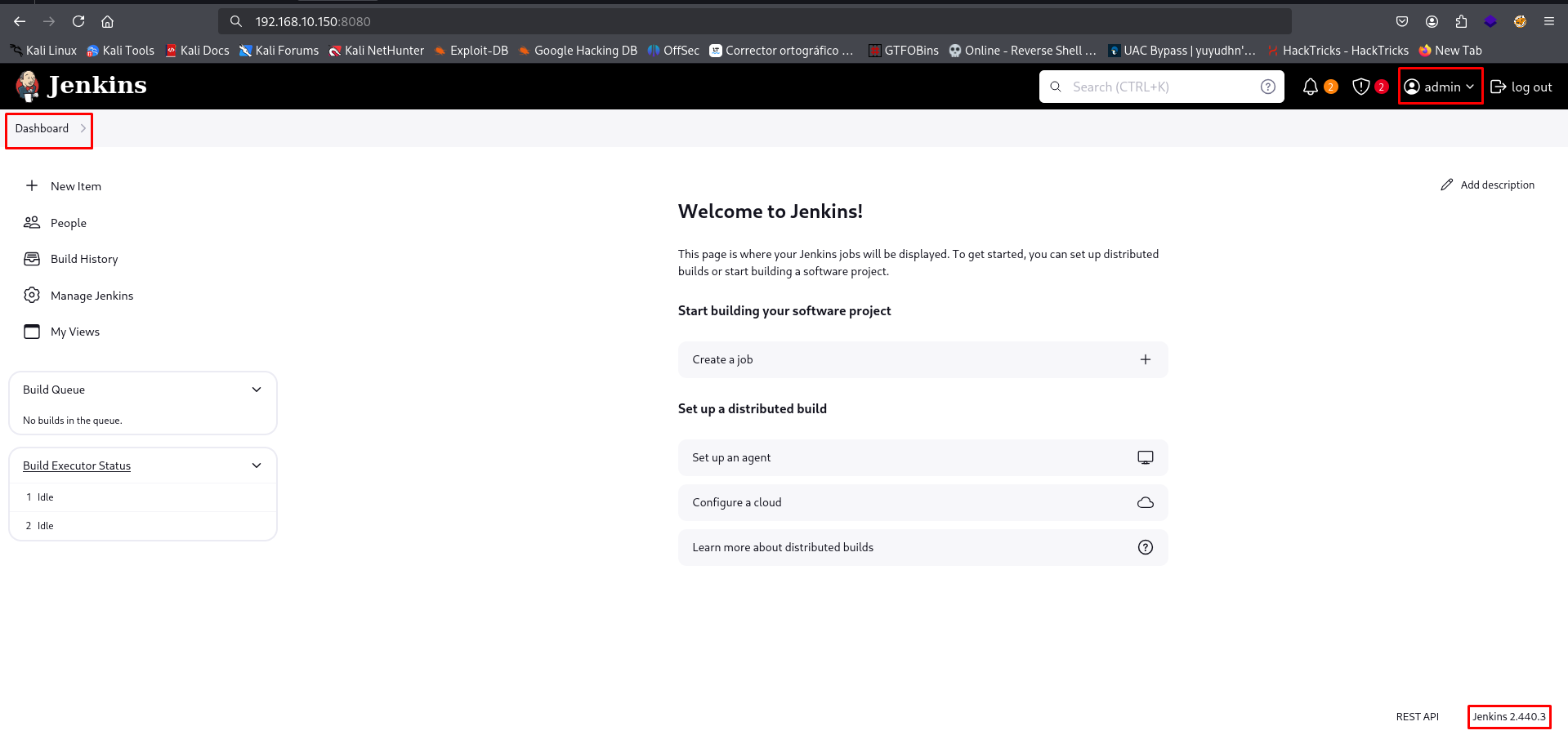Open the notifications bell icon
The height and width of the screenshot is (735, 1568).
(x=1310, y=87)
